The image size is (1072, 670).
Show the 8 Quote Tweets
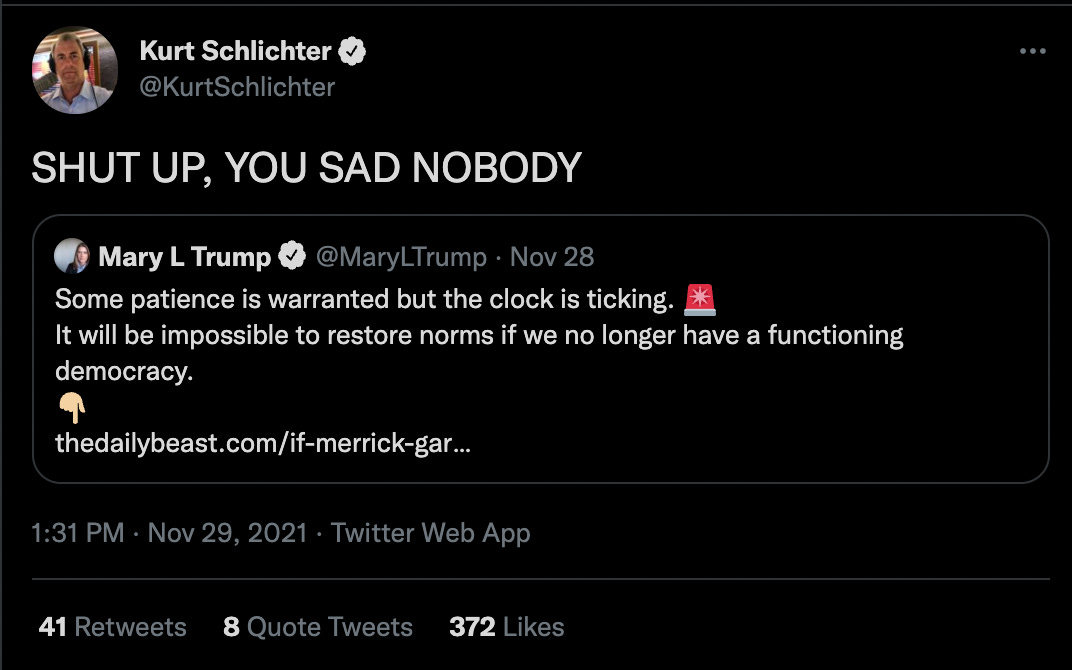318,627
